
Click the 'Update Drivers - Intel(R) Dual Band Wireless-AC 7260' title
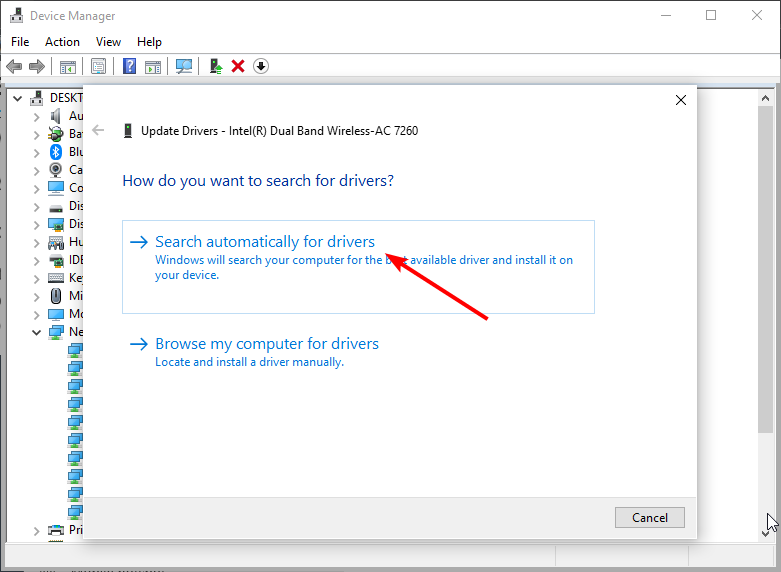pyautogui.click(x=279, y=131)
